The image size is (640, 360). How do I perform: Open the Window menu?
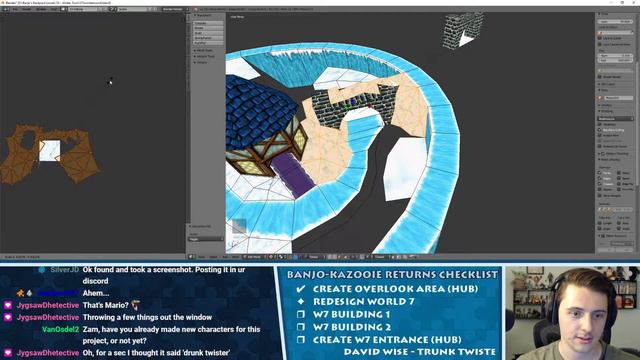[41, 9]
